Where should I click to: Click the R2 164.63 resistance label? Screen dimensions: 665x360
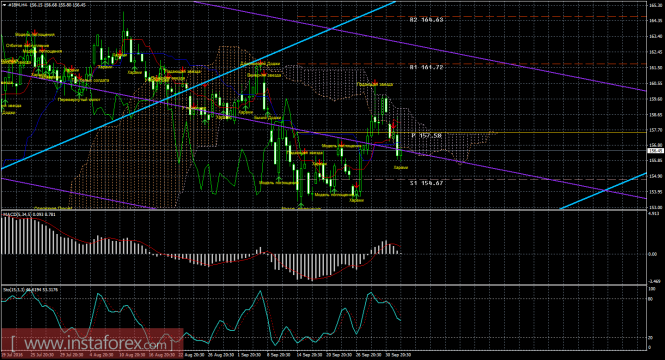426,20
